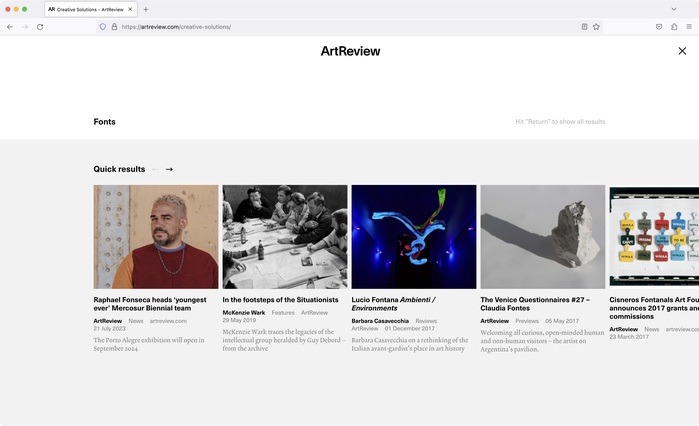Viewport: 699px width, 426px height.
Task: Click 'The Porto Alegre exhibition will open' summary
Action: pos(149,344)
